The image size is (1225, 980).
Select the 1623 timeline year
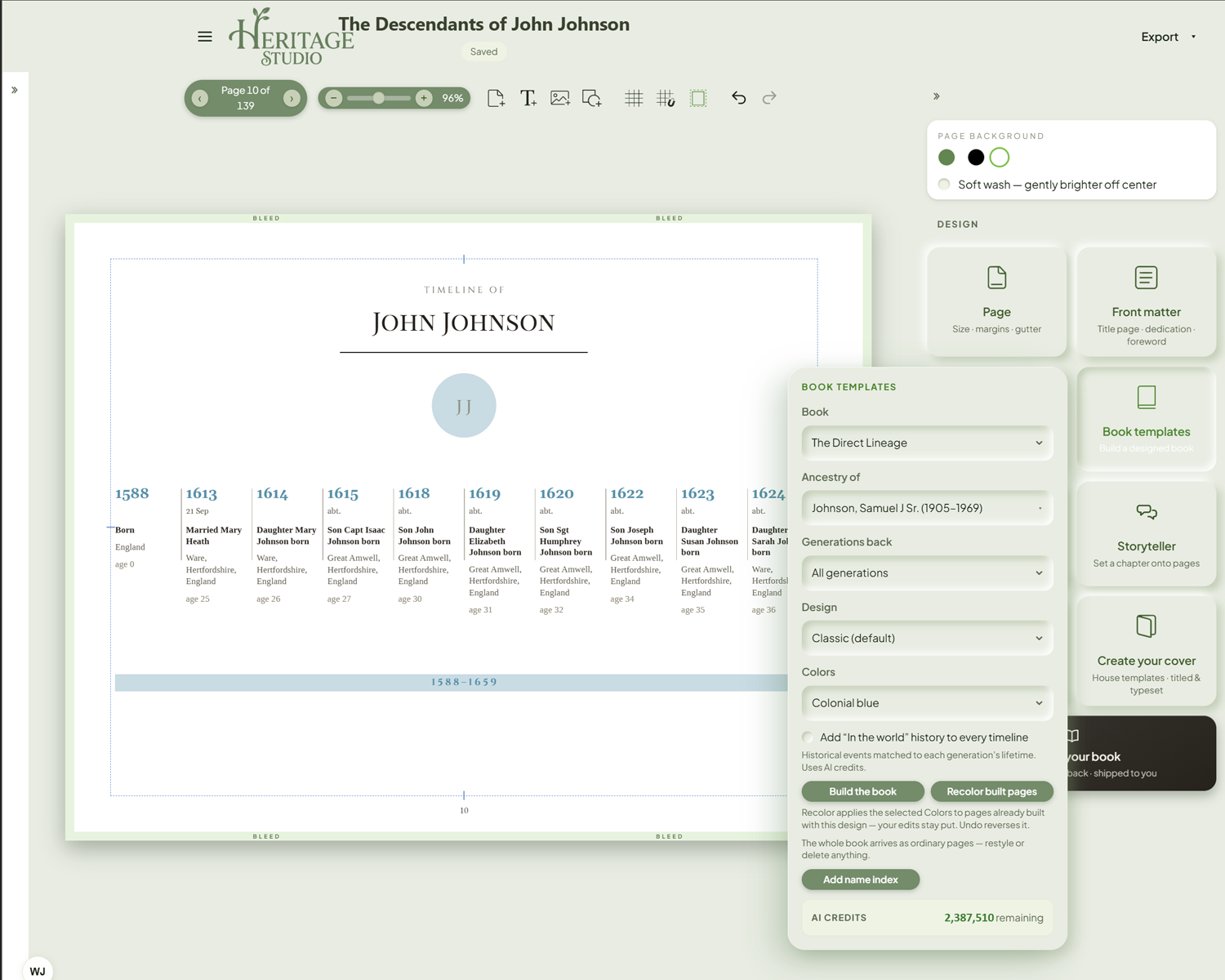pos(698,493)
